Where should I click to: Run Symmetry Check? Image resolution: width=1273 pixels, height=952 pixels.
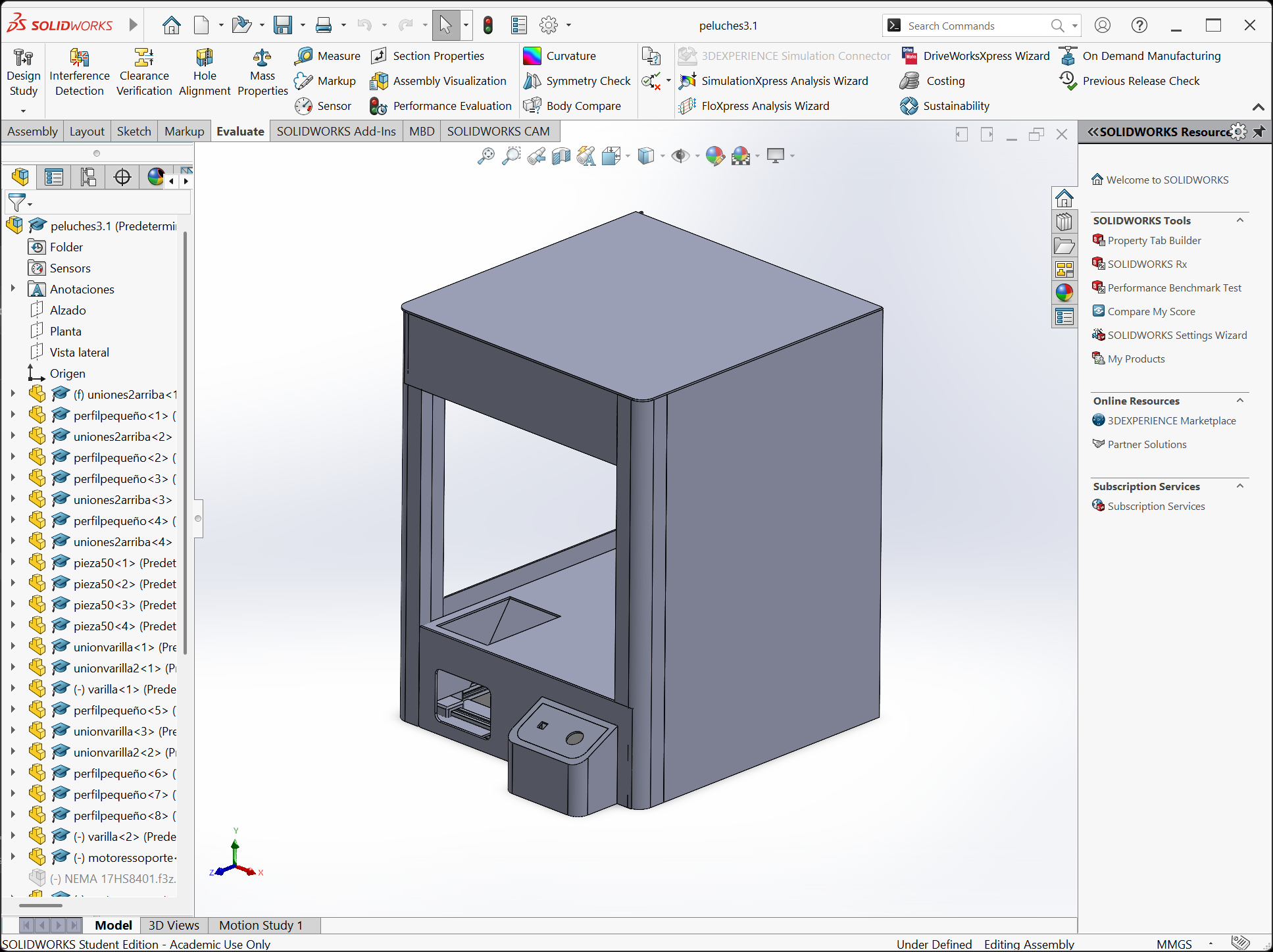[577, 81]
